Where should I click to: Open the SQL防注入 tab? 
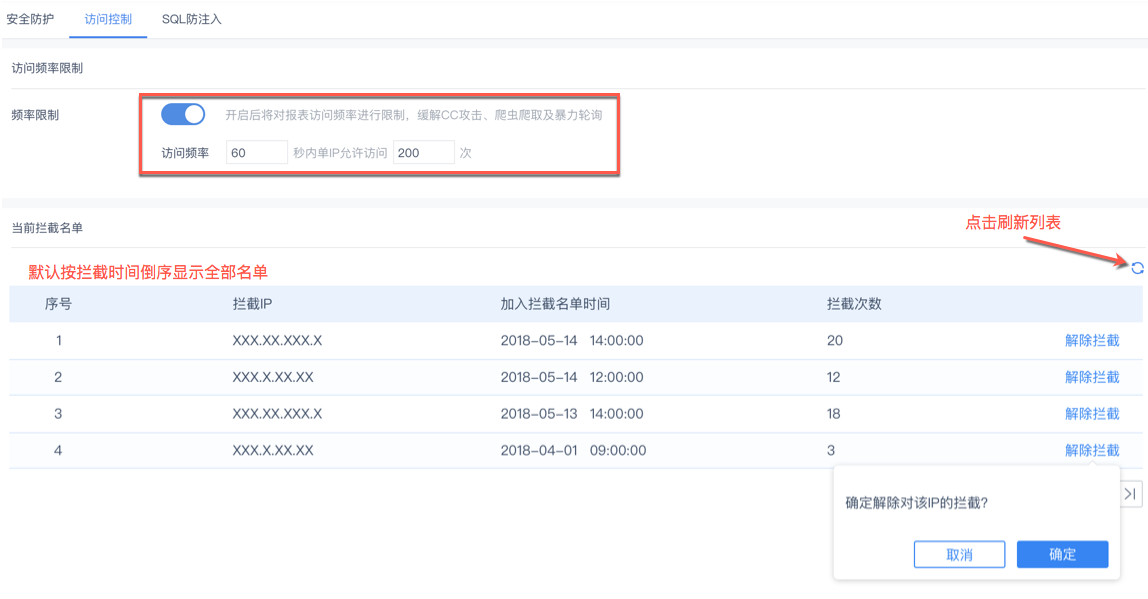(x=191, y=19)
